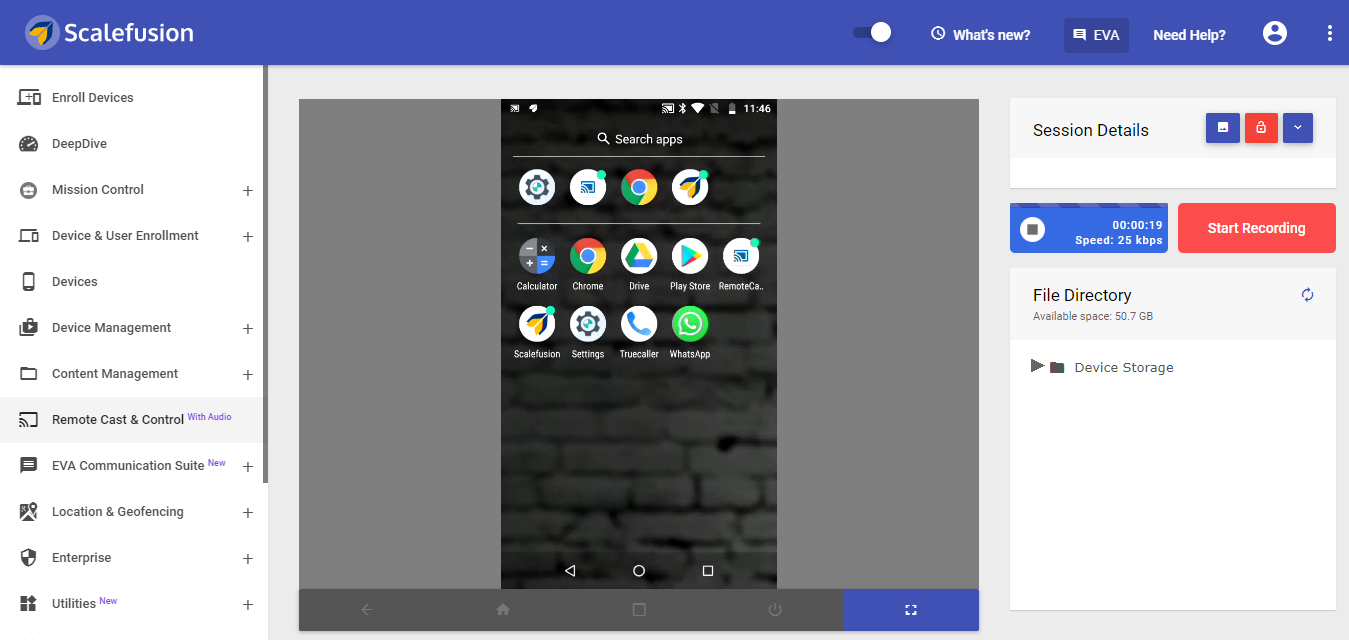Refresh the File Directory
Viewport: 1349px width, 640px height.
click(x=1307, y=295)
